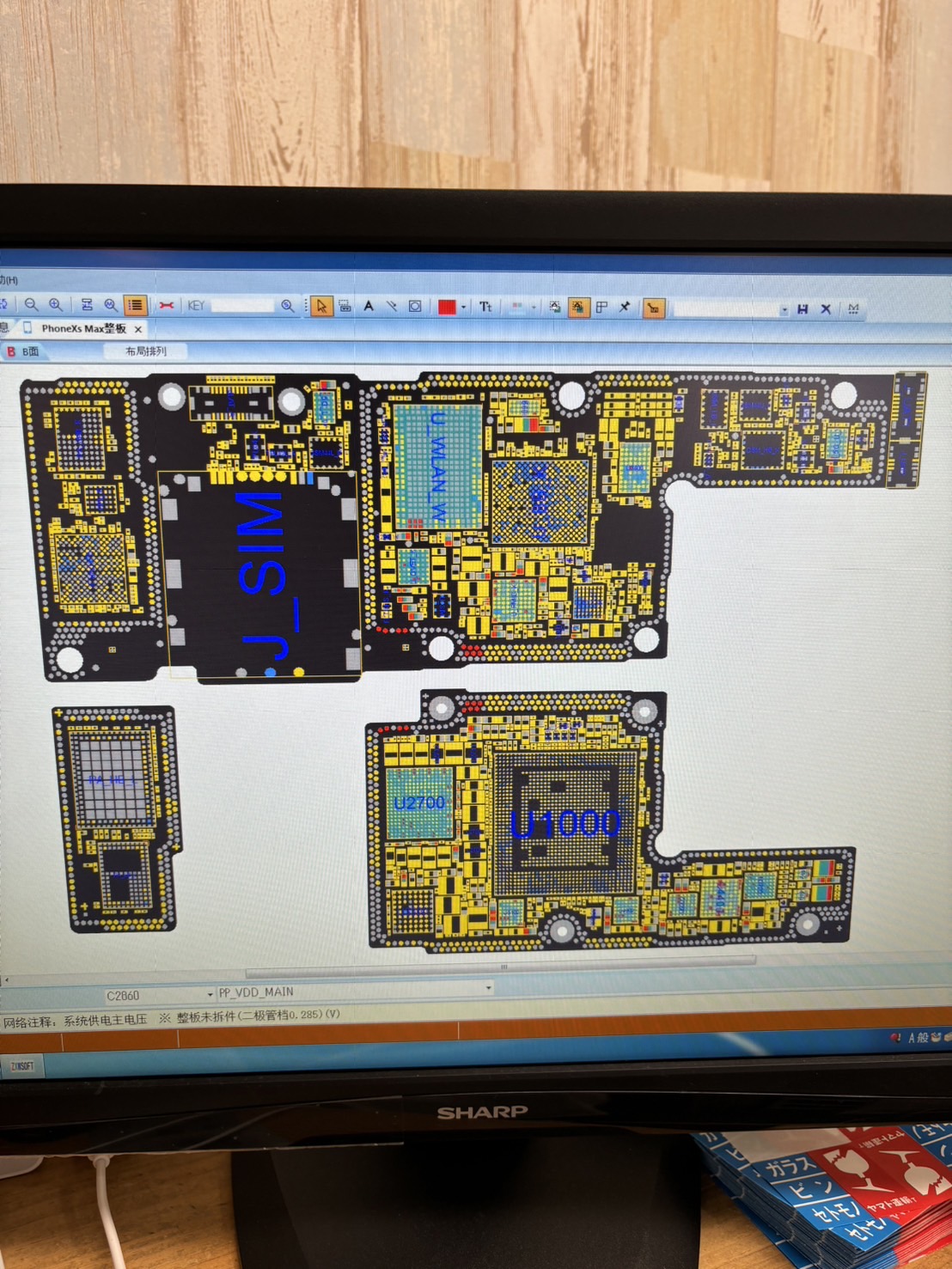Click the search magnifier after KEY field
952x1269 pixels.
[x=288, y=306]
